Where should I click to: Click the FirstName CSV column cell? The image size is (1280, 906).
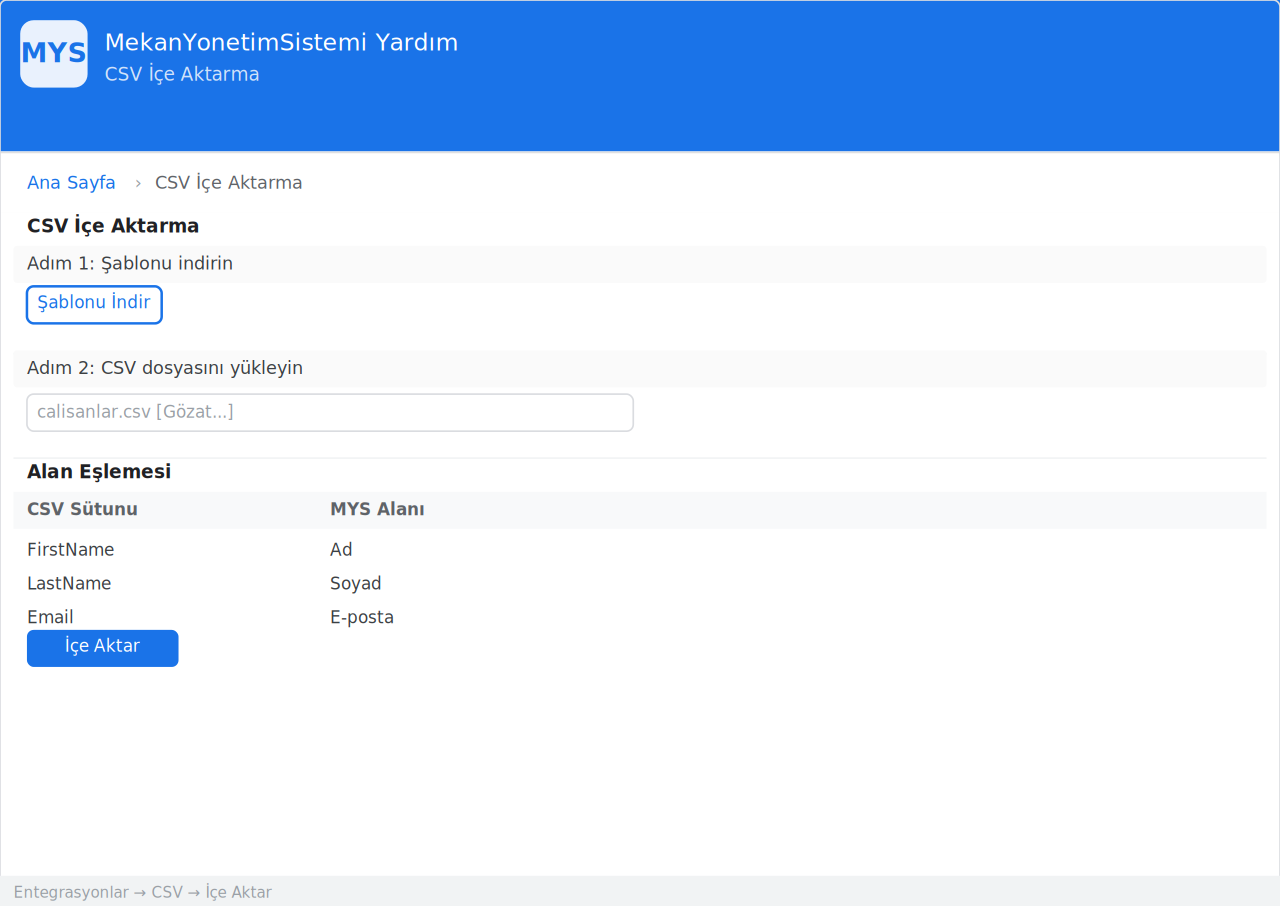tap(71, 550)
